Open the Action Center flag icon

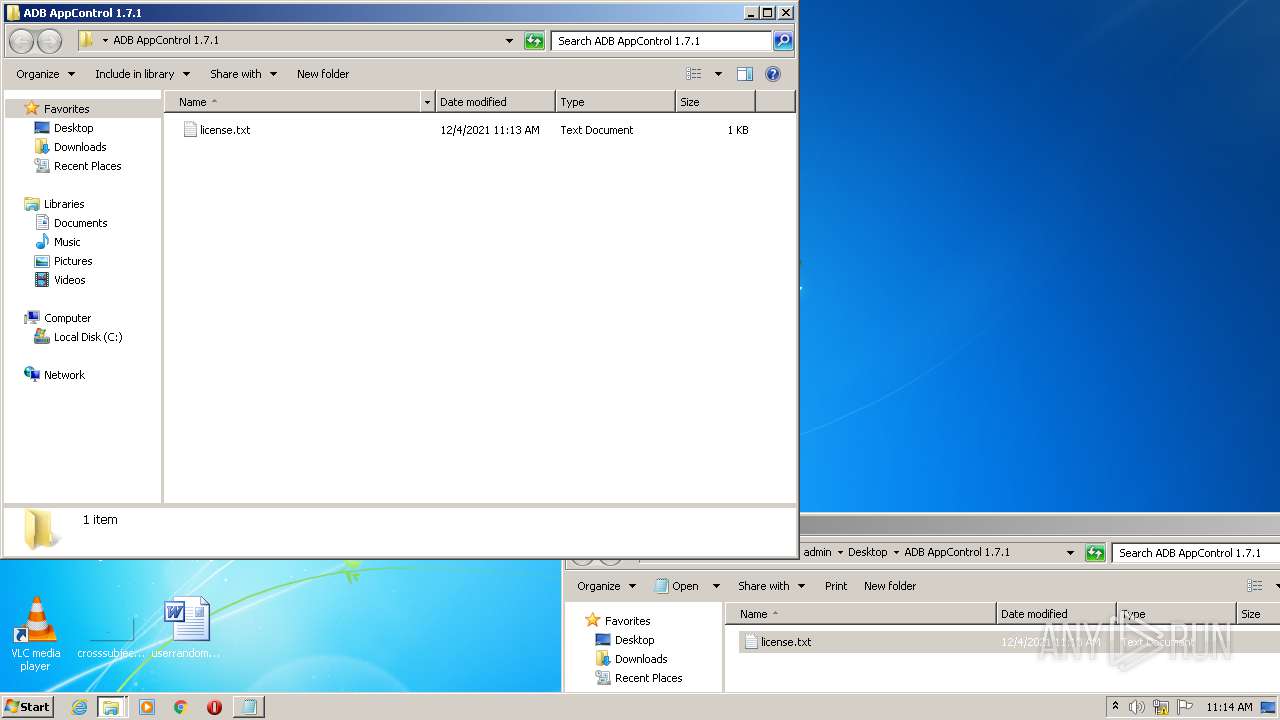[x=1185, y=707]
